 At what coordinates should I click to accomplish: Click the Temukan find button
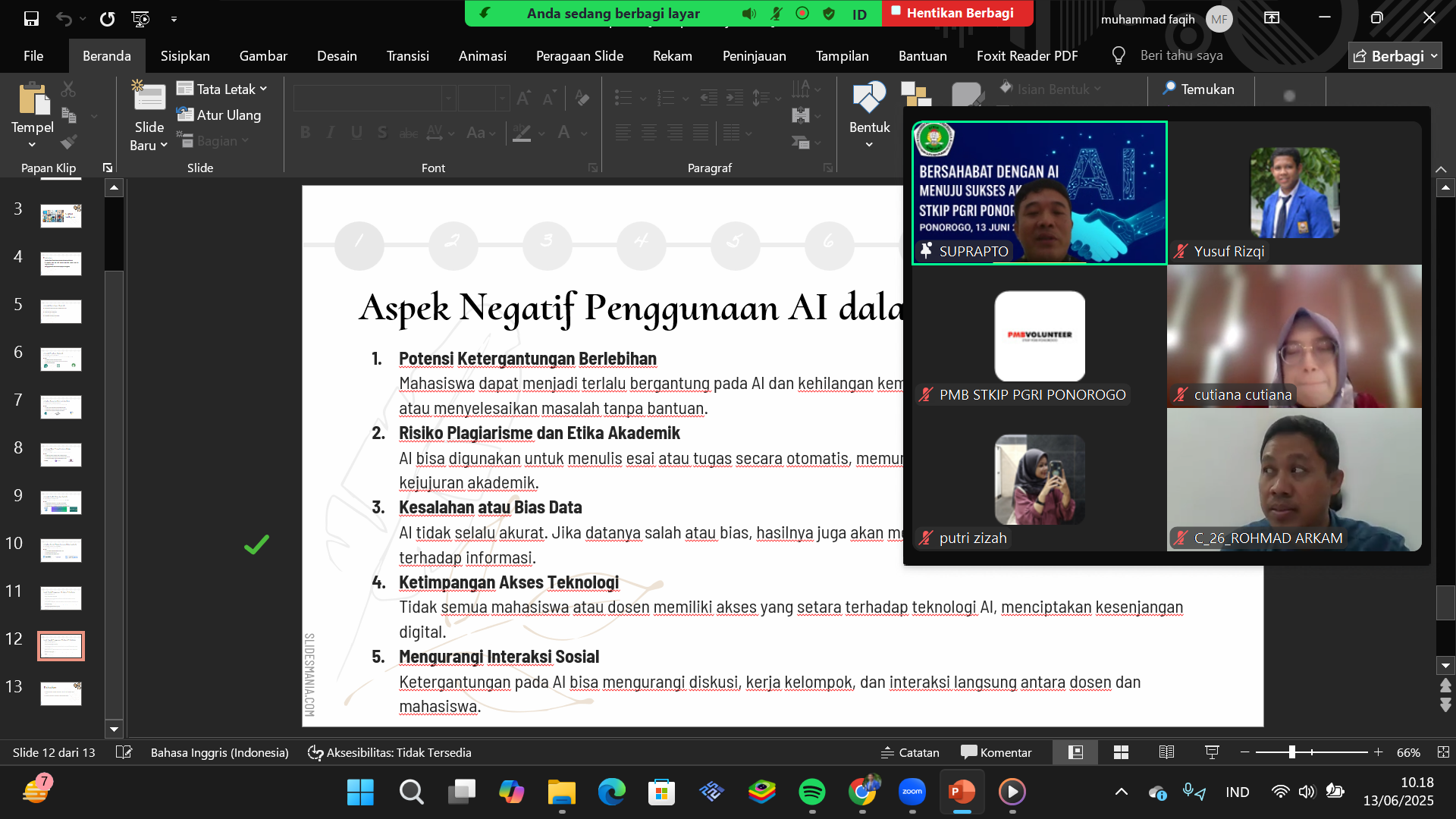click(x=1200, y=89)
